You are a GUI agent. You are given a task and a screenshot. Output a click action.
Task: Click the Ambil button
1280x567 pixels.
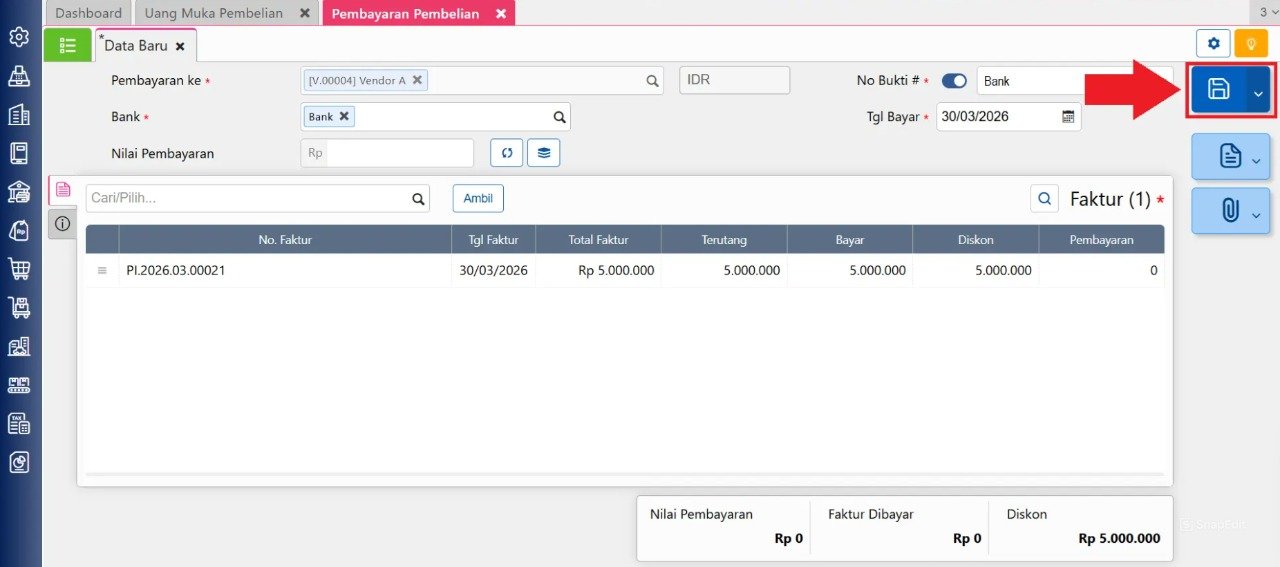tap(478, 198)
